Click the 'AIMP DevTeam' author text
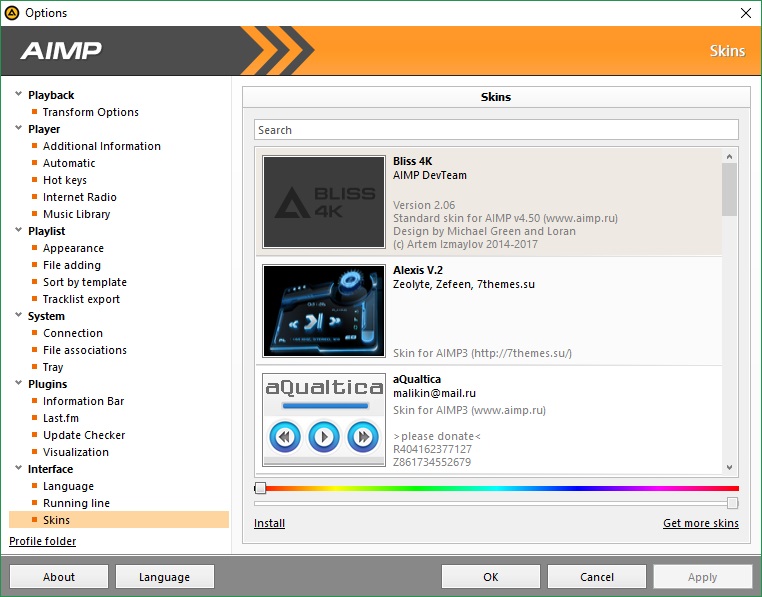Viewport: 762px width, 597px height. coord(430,175)
